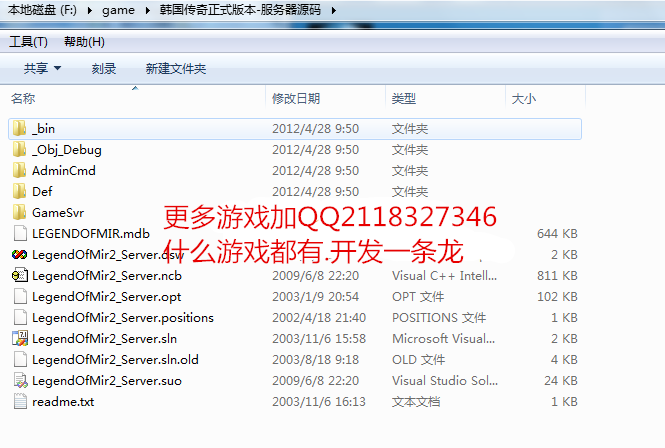Click the 2003/1/9 20:54 date cell
Viewport: 665px width, 448px height.
pos(316,297)
